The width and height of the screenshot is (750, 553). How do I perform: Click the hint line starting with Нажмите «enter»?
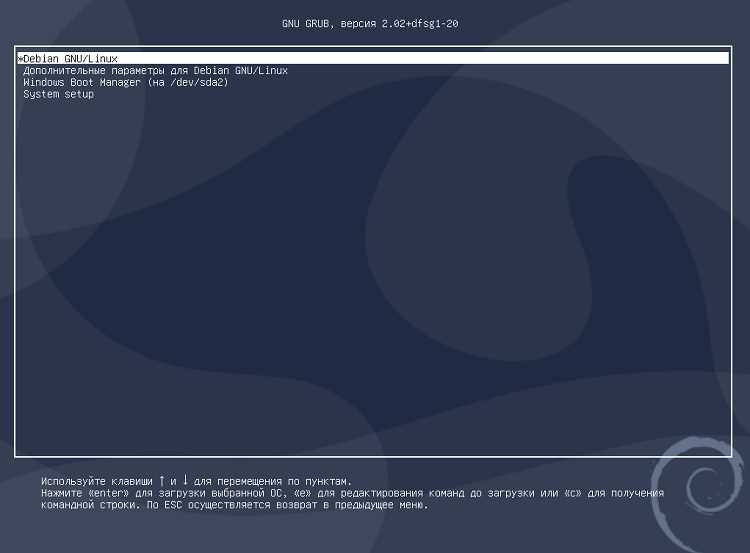(353, 493)
